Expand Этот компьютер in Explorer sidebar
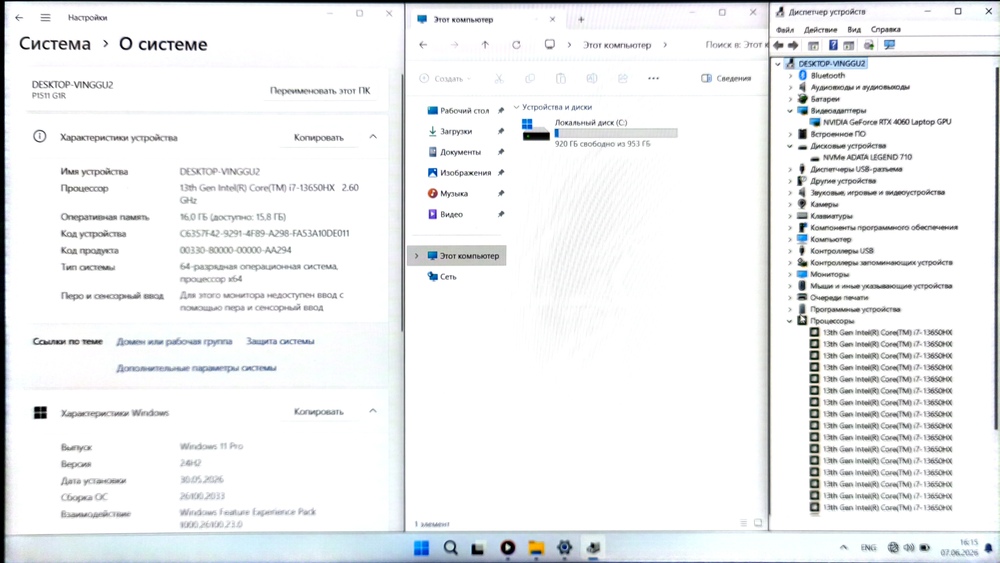 (x=417, y=256)
